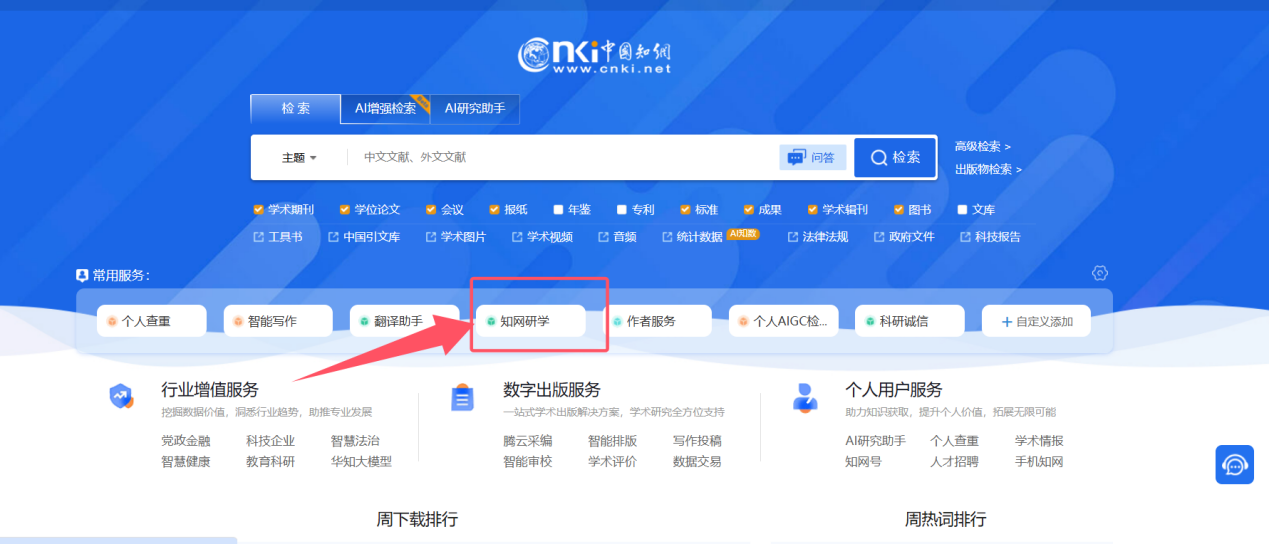Uncheck the 报纸 checkbox
The height and width of the screenshot is (544, 1269).
[x=494, y=210]
